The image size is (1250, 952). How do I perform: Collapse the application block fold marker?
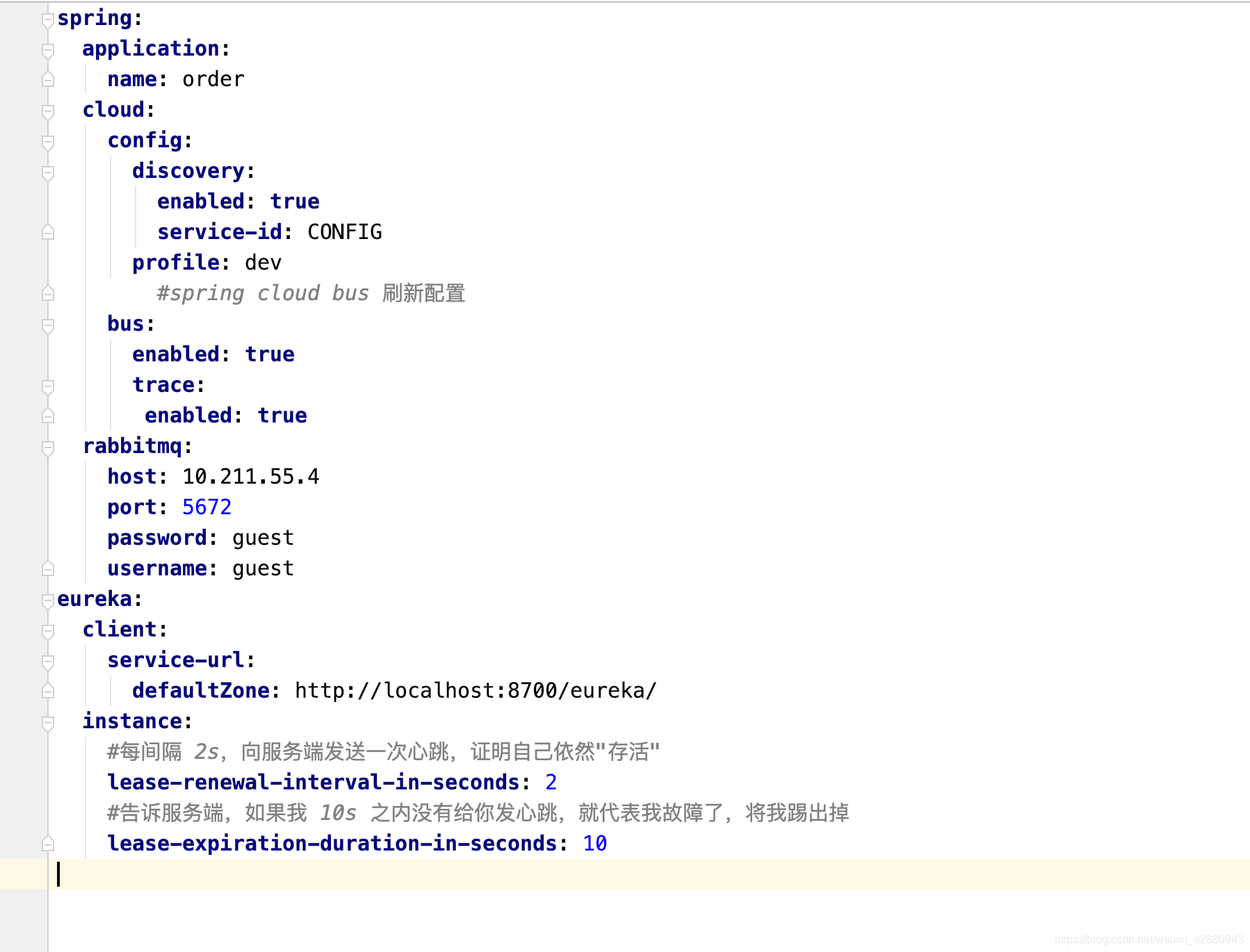pyautogui.click(x=48, y=50)
